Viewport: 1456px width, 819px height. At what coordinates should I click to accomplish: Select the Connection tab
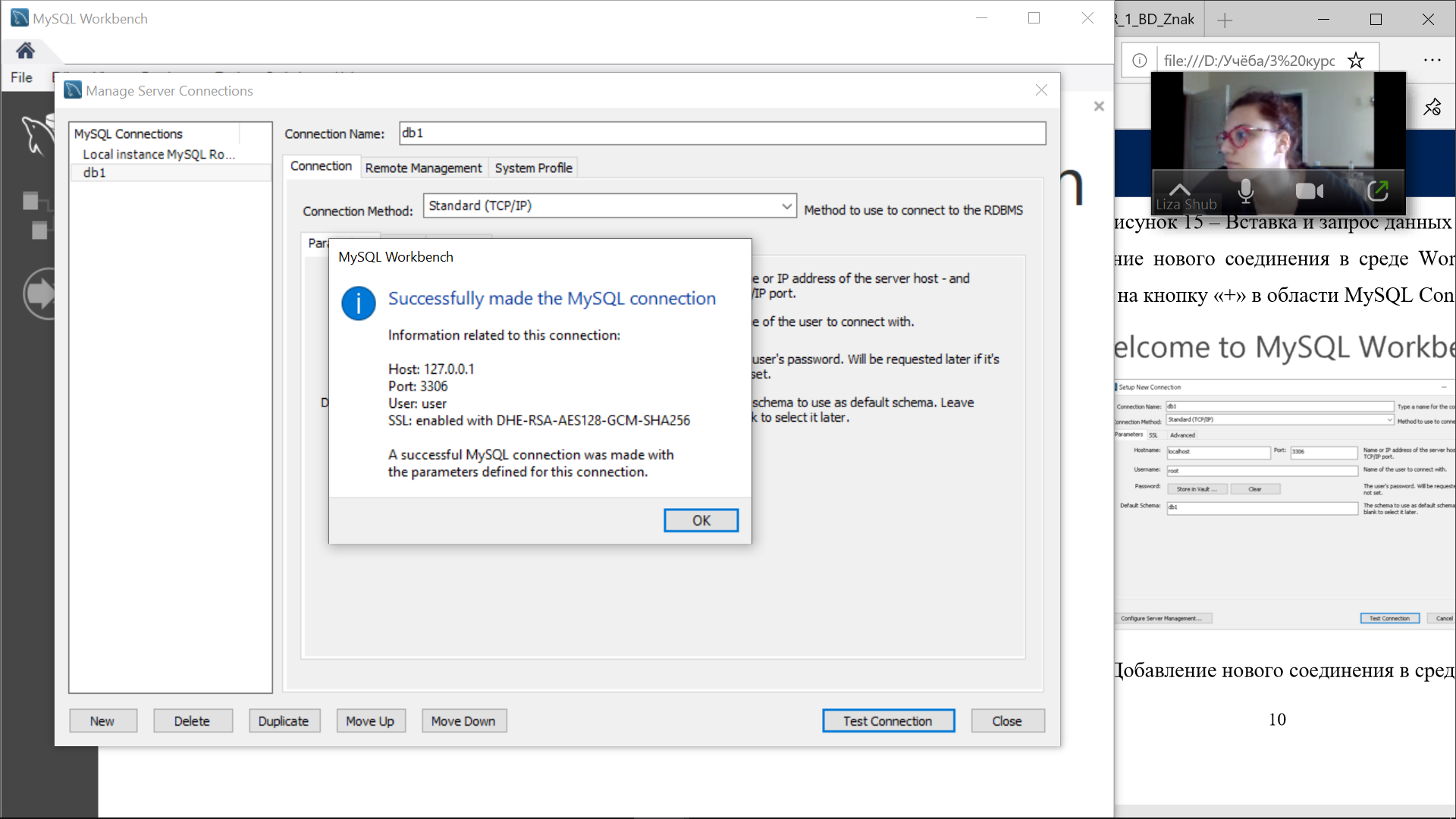321,166
